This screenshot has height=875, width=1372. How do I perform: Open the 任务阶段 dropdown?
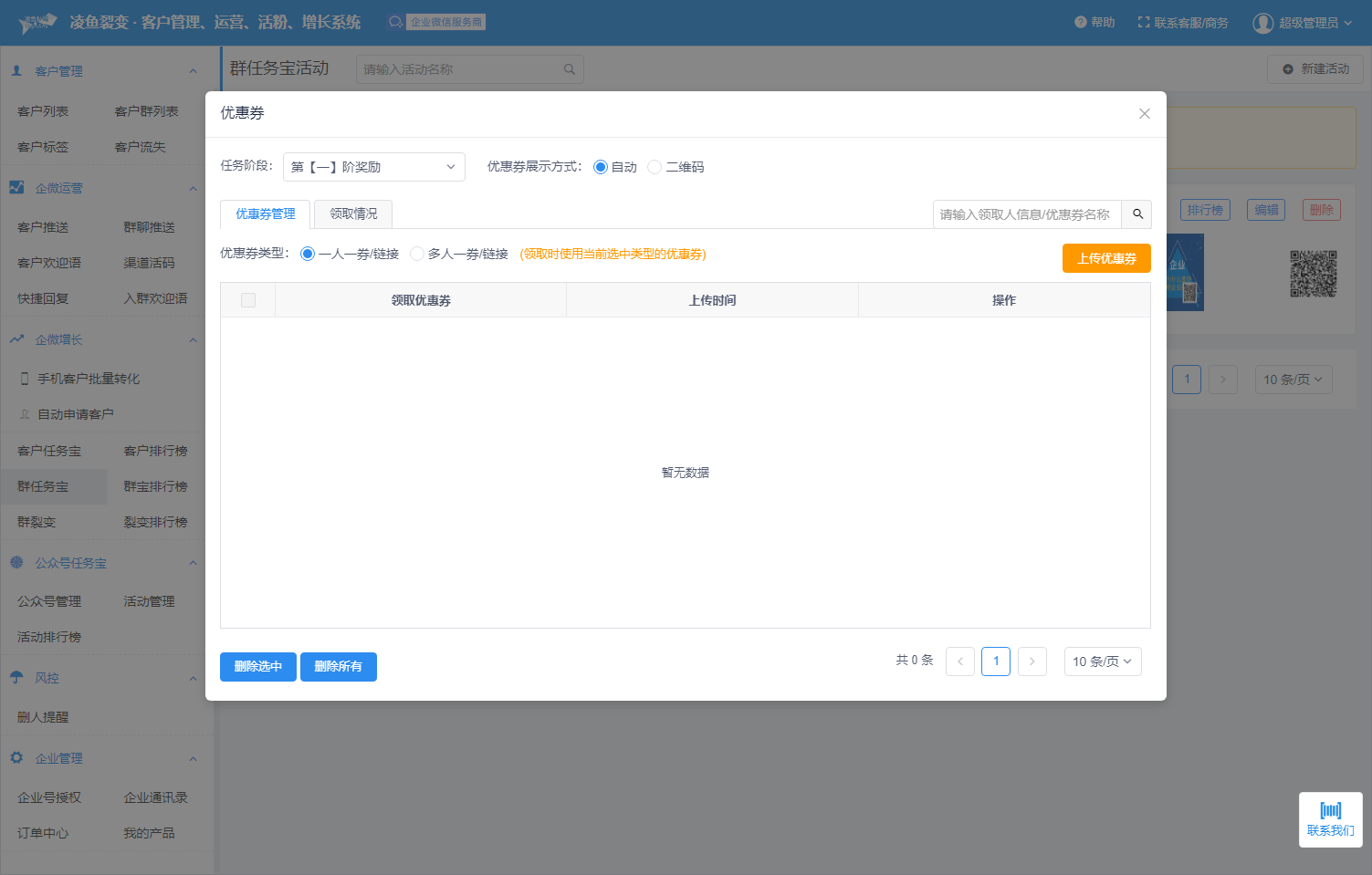tap(373, 167)
